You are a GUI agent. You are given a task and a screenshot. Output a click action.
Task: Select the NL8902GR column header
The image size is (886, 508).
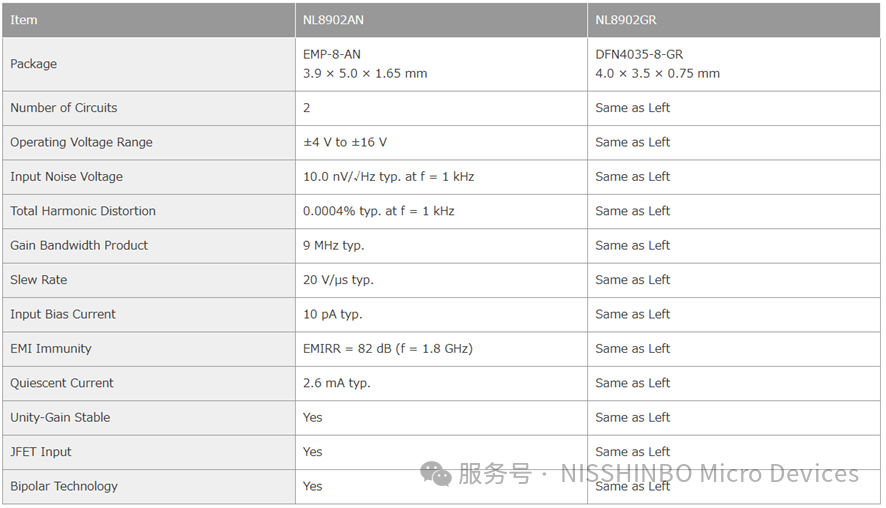pyautogui.click(x=626, y=20)
